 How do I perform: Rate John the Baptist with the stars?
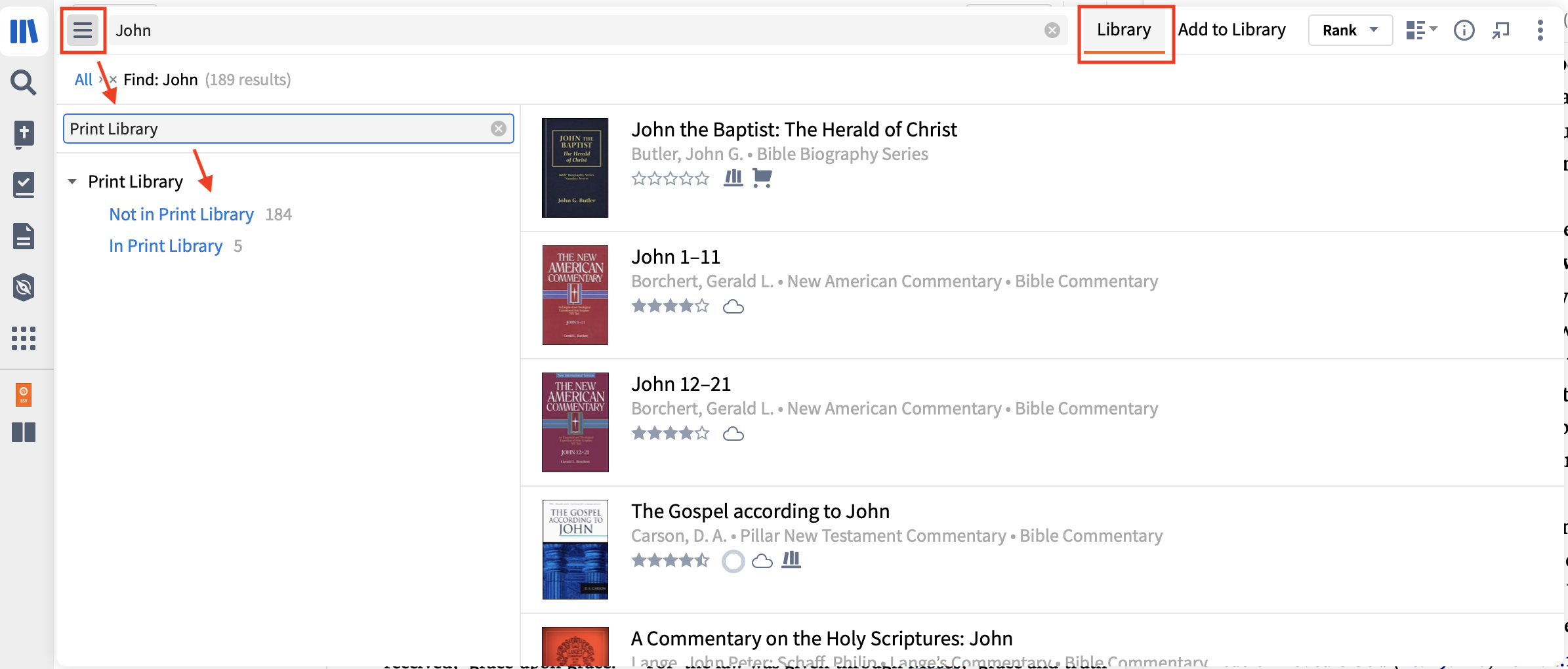tap(671, 178)
